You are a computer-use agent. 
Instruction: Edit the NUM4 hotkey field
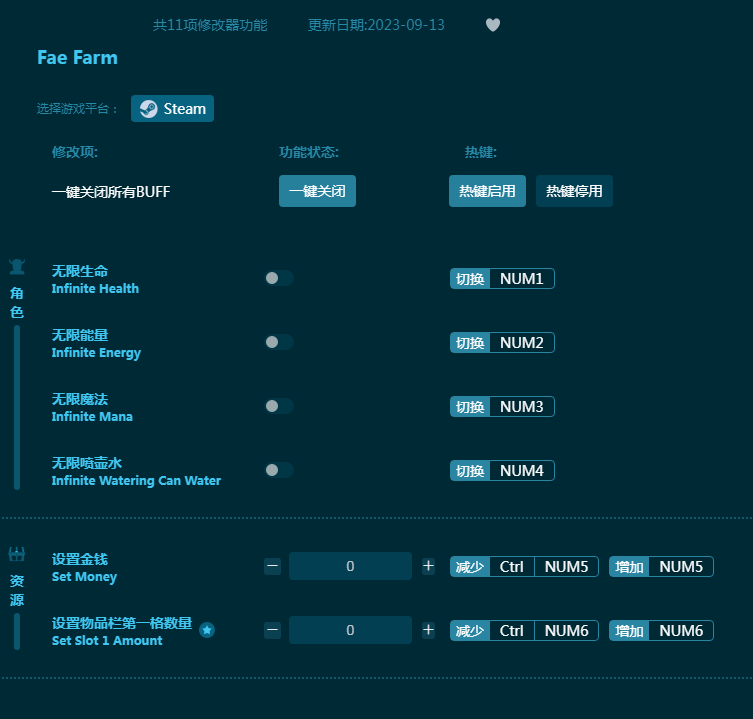tap(522, 470)
